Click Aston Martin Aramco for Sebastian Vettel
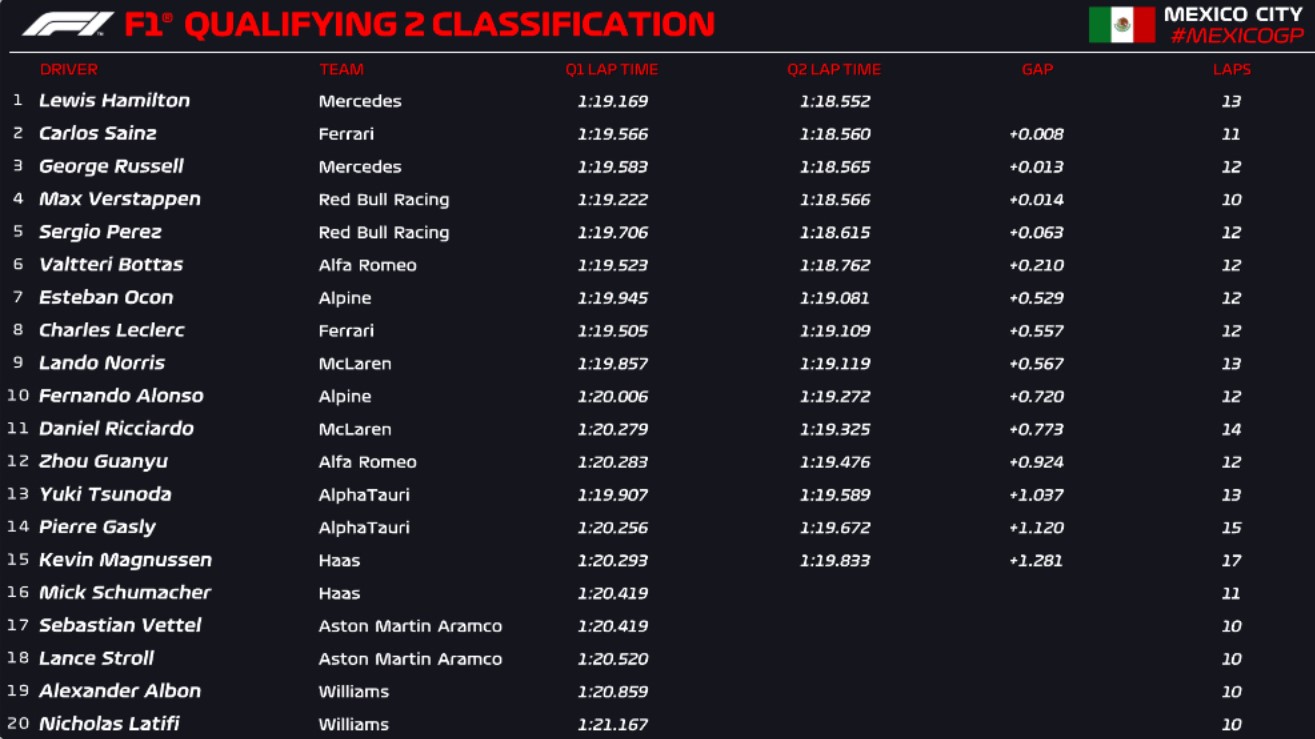Screen dimensions: 1315x739 click(410, 627)
